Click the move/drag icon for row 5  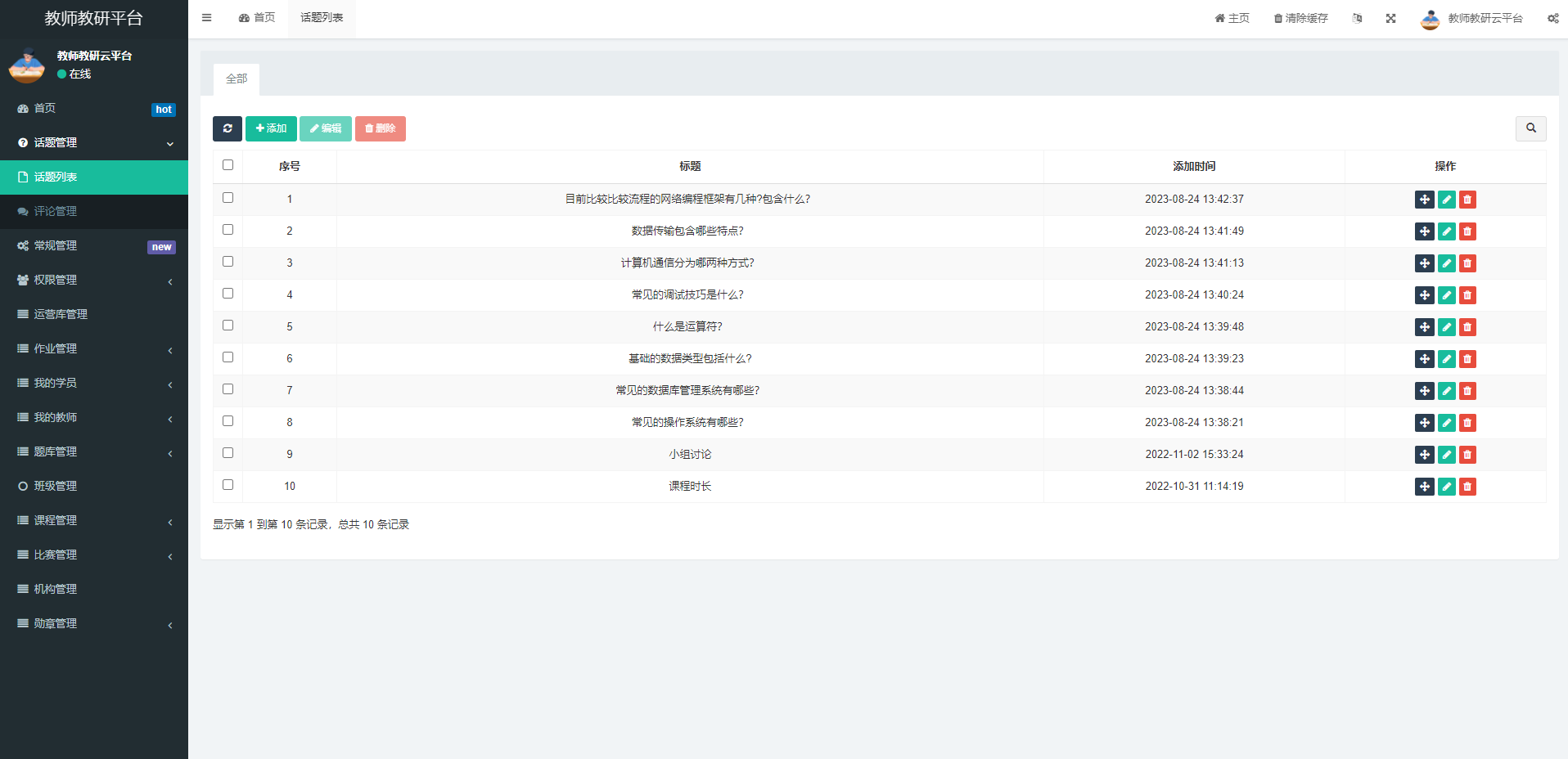tap(1424, 327)
